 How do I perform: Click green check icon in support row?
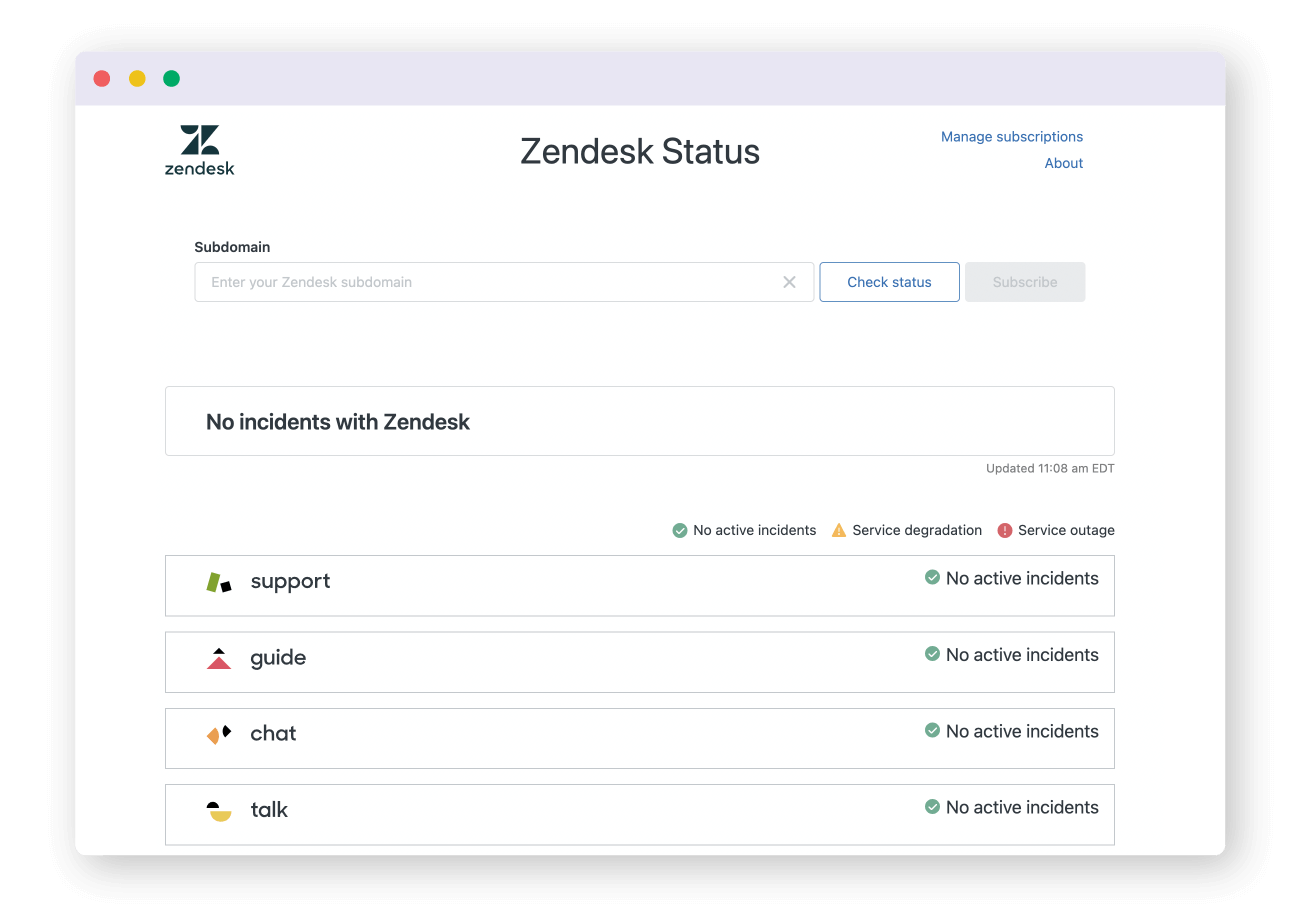click(x=932, y=578)
